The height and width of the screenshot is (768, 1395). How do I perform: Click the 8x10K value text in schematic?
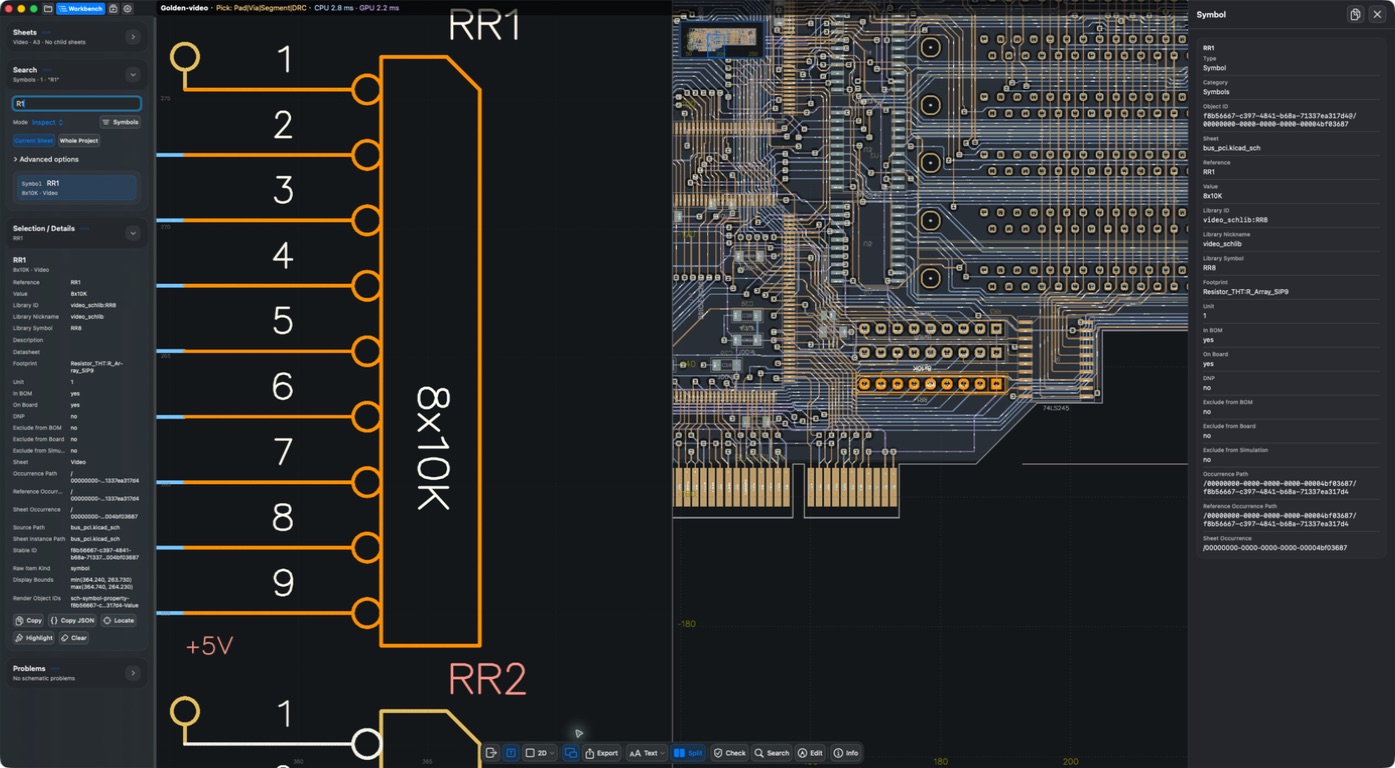click(x=434, y=448)
